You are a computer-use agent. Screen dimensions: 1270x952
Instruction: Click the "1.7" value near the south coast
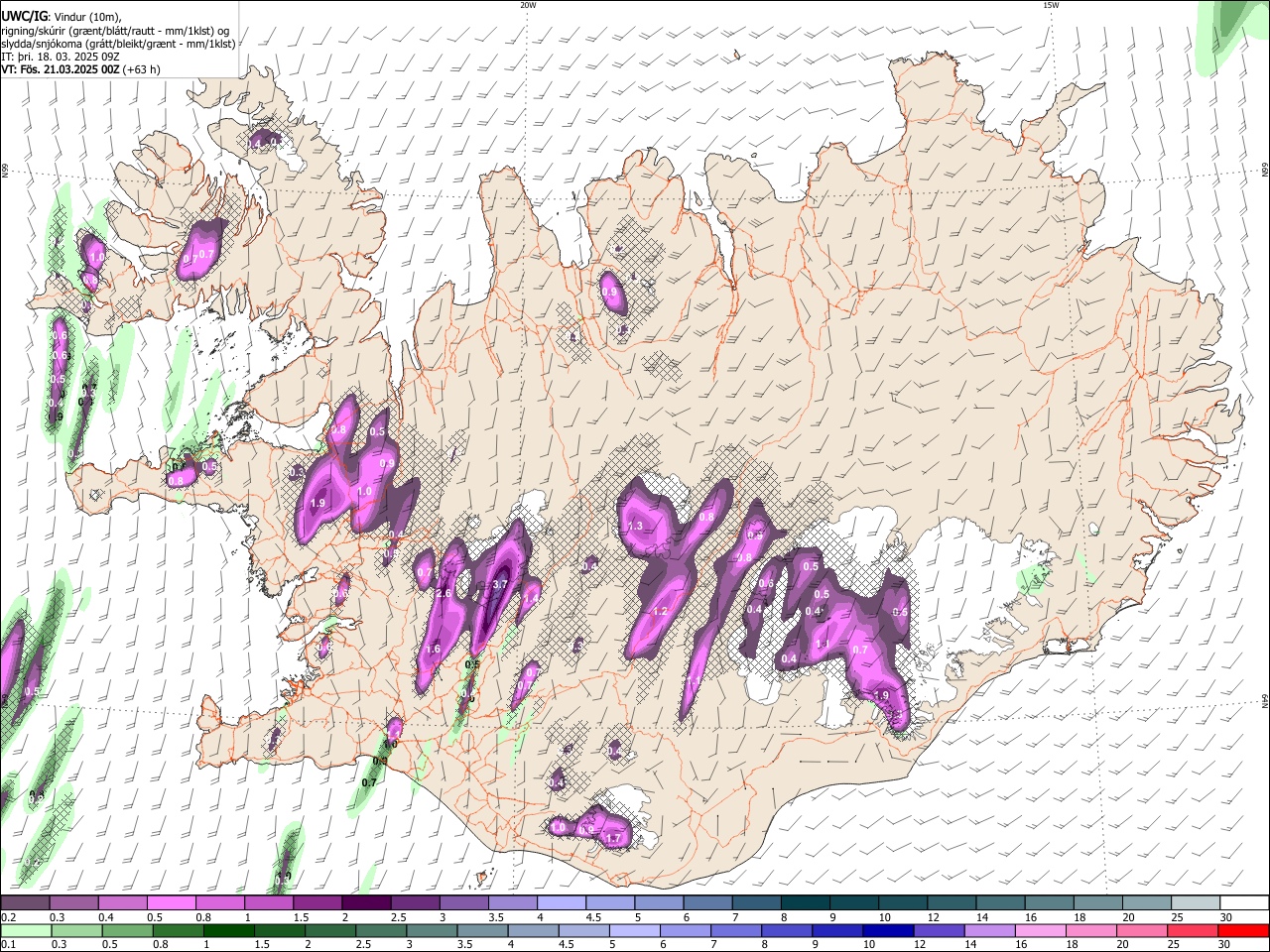[x=613, y=839]
